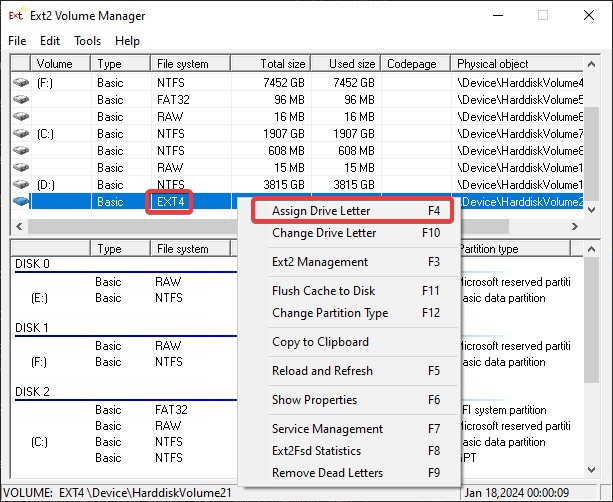Open the File menu
613x502 pixels.
pos(17,41)
